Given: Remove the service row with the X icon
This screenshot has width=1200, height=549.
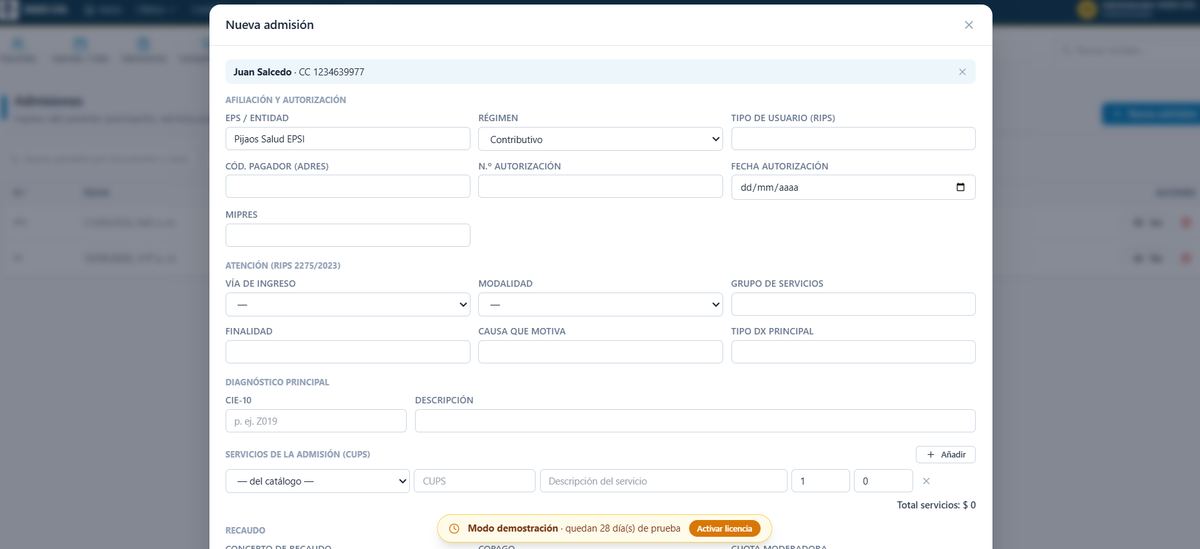Looking at the screenshot, I should [x=926, y=481].
